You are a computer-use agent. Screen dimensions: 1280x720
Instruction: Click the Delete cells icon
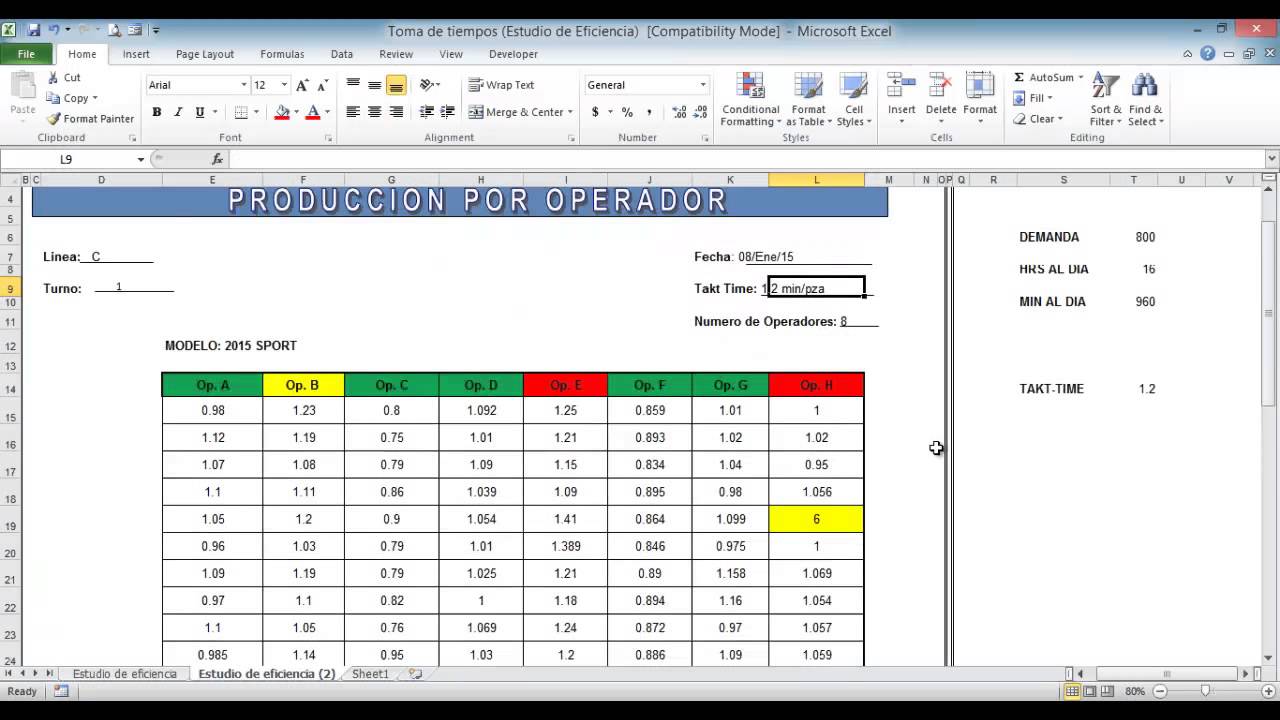click(940, 86)
